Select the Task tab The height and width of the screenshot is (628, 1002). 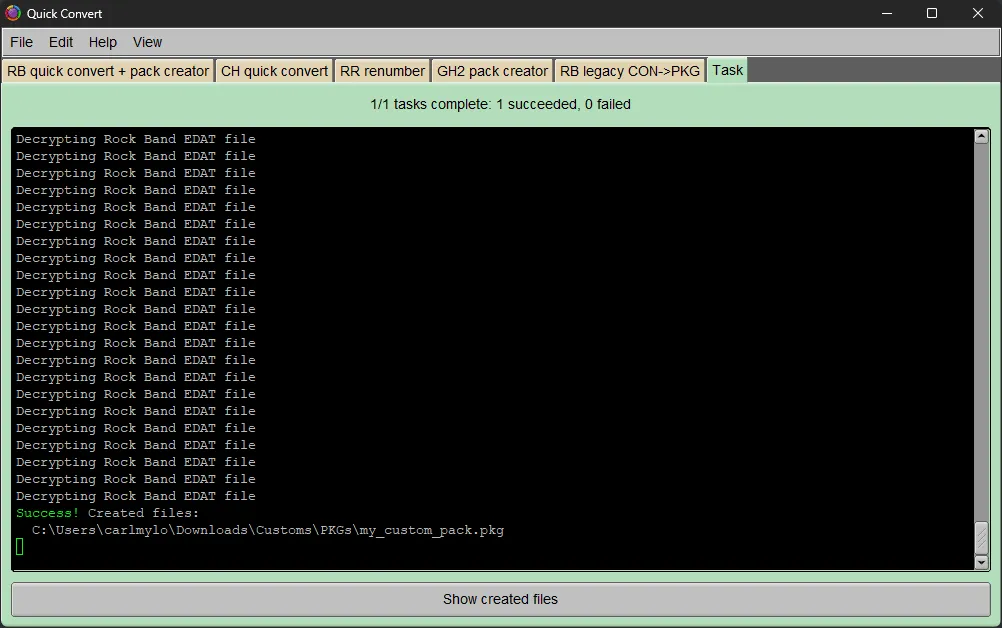(x=727, y=70)
